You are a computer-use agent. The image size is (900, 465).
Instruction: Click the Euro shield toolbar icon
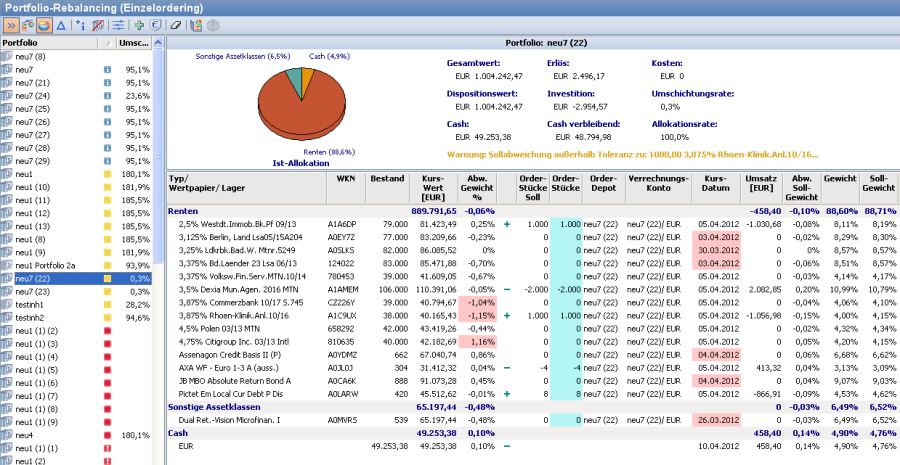click(155, 24)
